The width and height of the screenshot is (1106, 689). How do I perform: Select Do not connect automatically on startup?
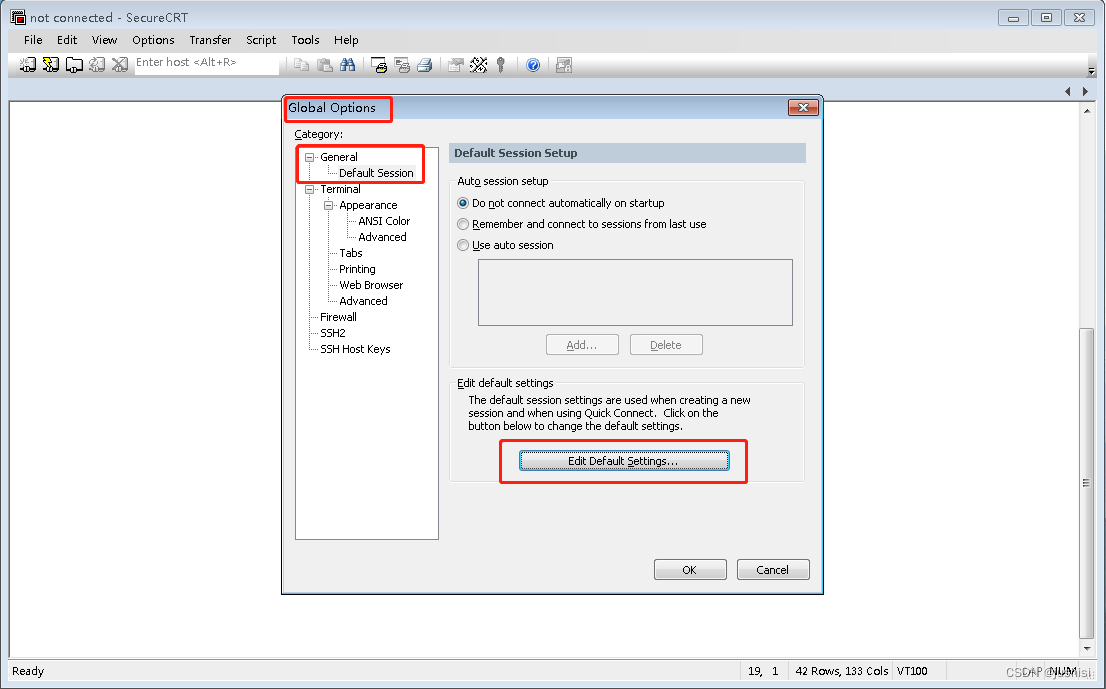tap(561, 203)
